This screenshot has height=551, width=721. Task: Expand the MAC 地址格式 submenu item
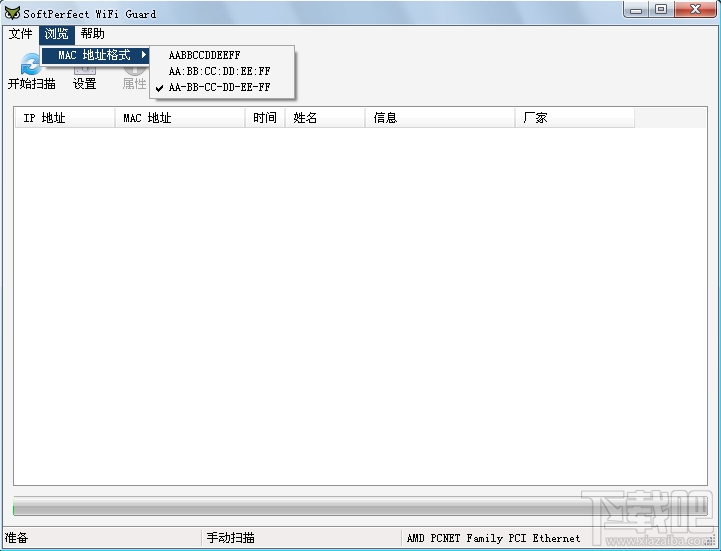click(96, 55)
